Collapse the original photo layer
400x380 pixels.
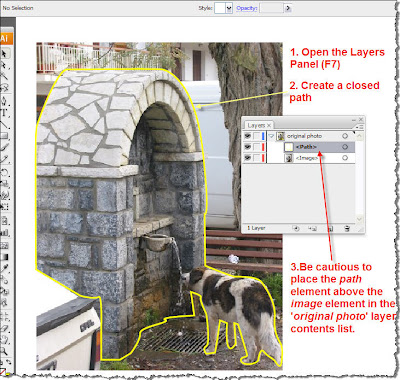[x=271, y=136]
